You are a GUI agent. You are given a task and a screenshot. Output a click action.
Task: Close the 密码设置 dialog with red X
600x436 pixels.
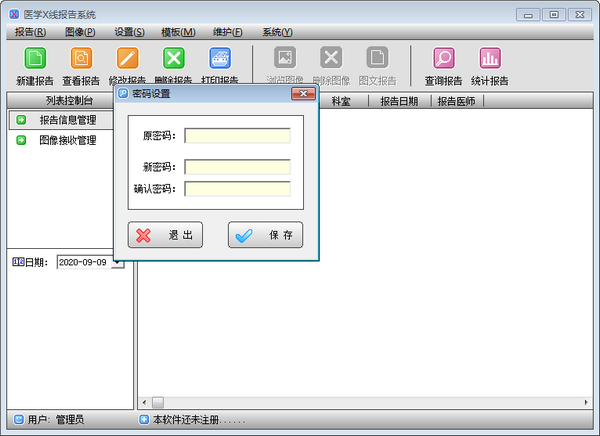tap(303, 94)
